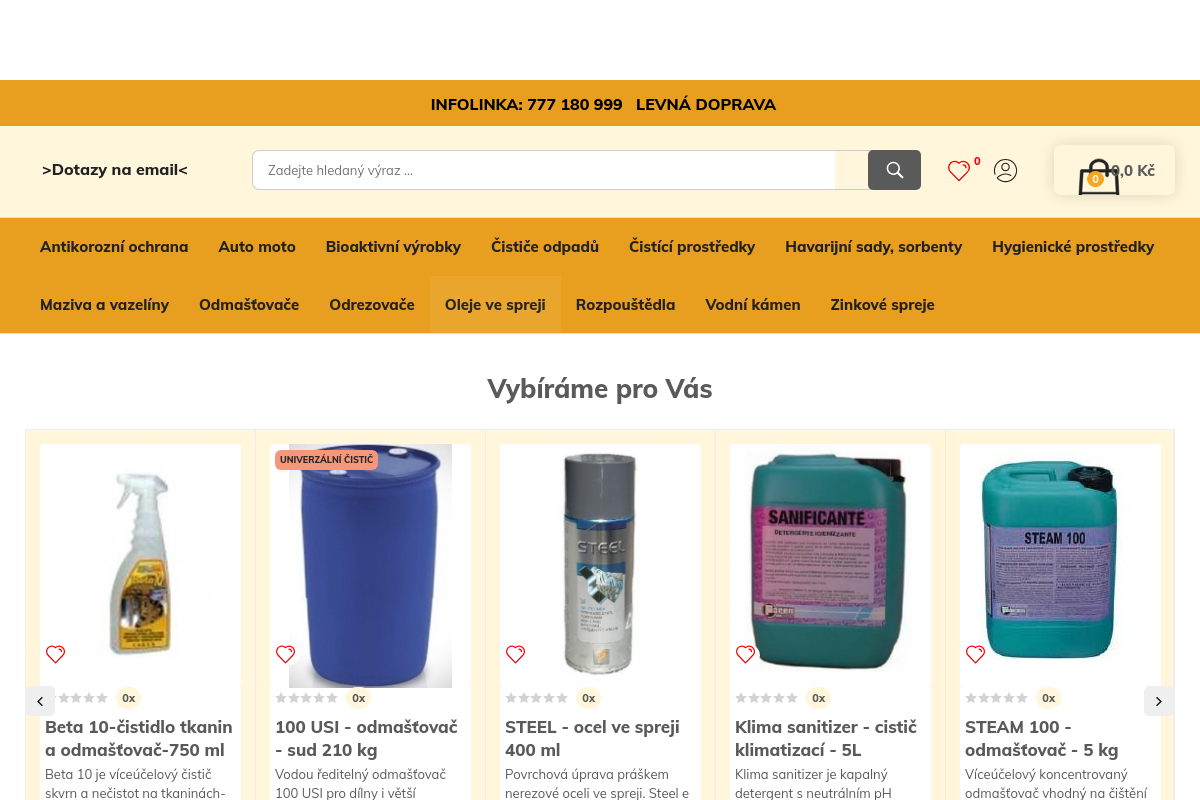Image resolution: width=1200 pixels, height=800 pixels.
Task: Open the Hygienické prostředky category
Action: [x=1073, y=246]
